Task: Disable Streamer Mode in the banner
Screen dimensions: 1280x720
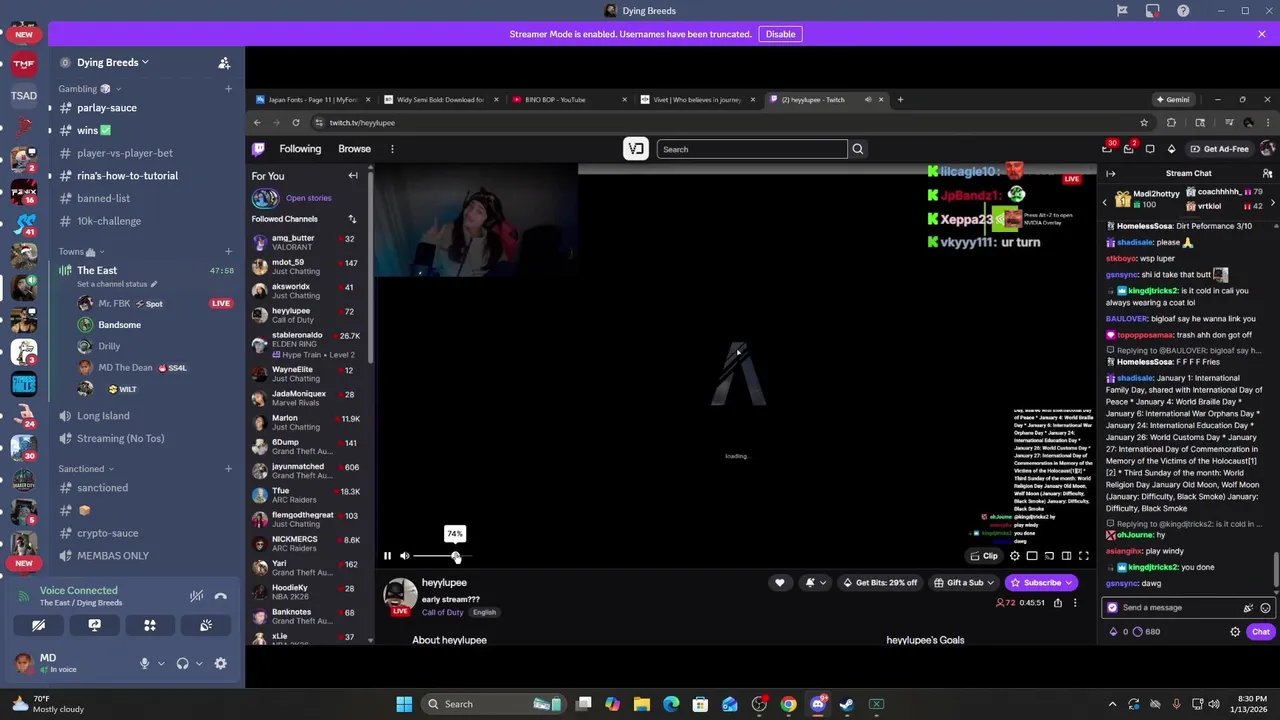Action: tap(780, 34)
